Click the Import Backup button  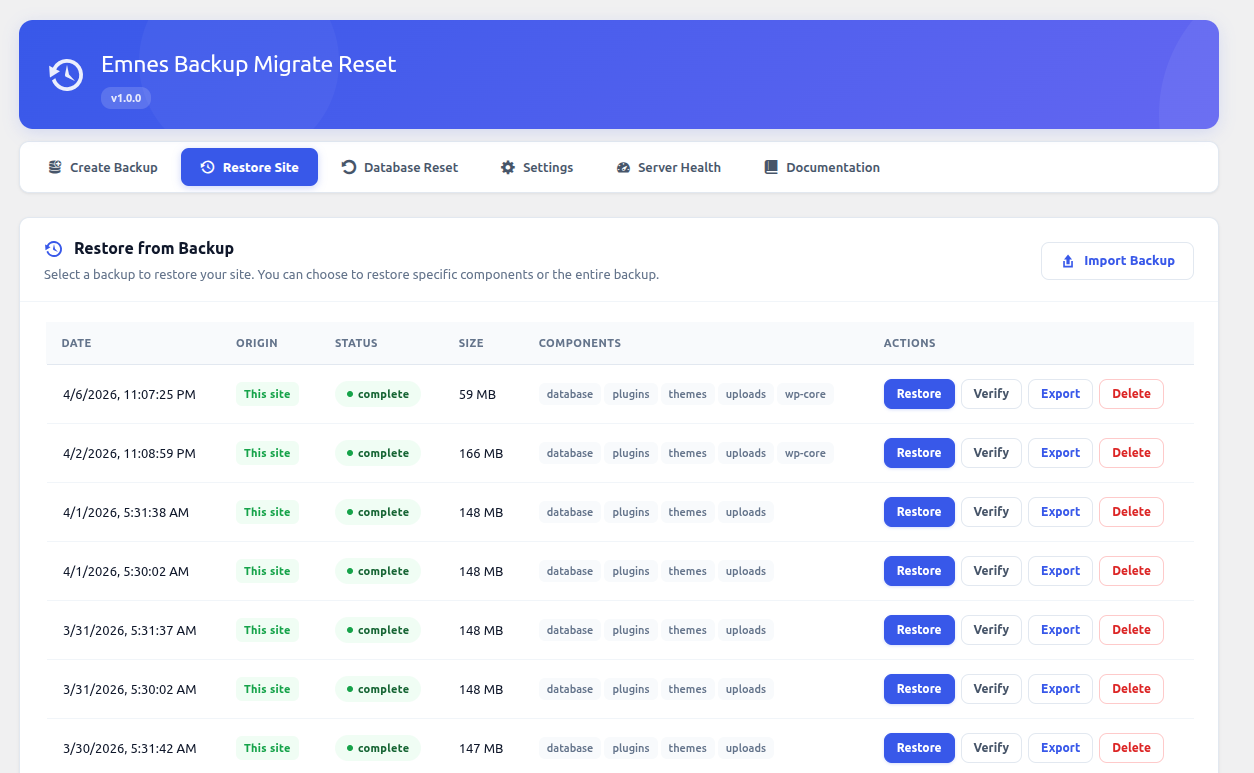click(x=1117, y=260)
